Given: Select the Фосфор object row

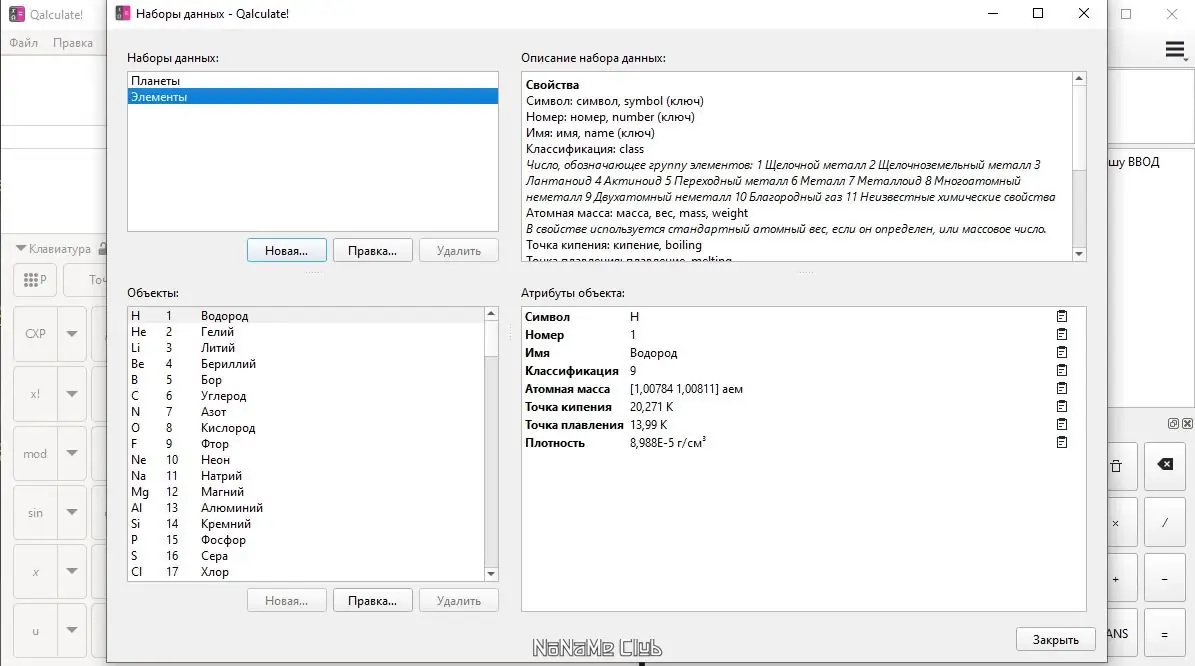Looking at the screenshot, I should pyautogui.click(x=306, y=540).
